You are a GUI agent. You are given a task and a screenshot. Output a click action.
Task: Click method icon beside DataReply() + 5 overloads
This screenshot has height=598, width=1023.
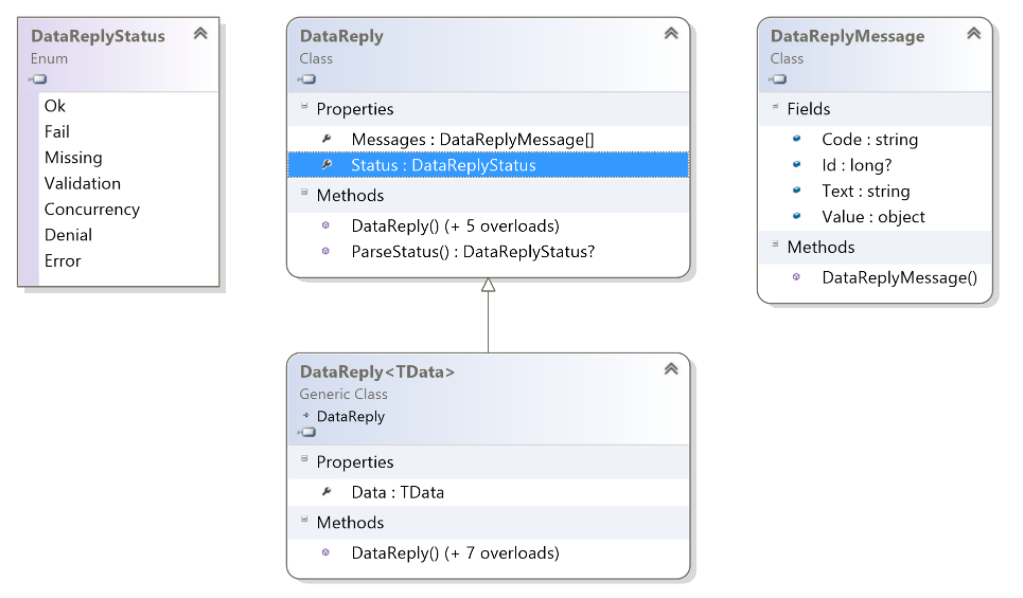tap(326, 226)
